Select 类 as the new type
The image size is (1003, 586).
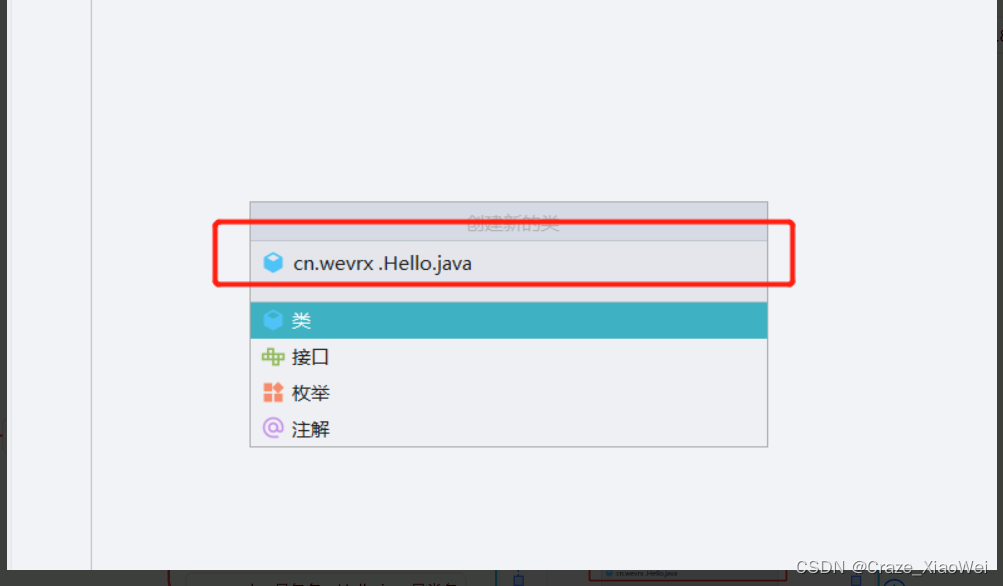(509, 321)
